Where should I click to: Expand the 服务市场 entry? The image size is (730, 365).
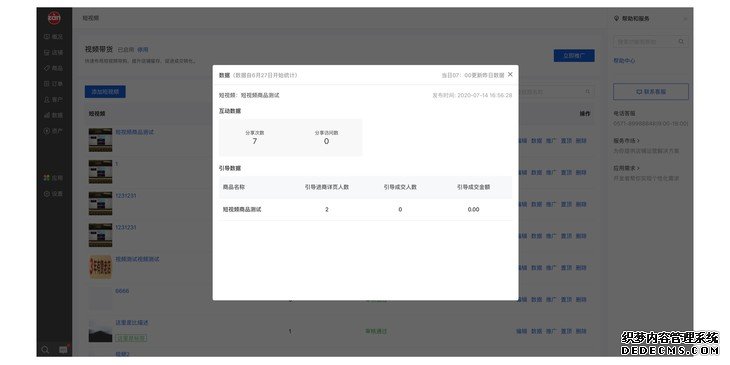click(626, 140)
